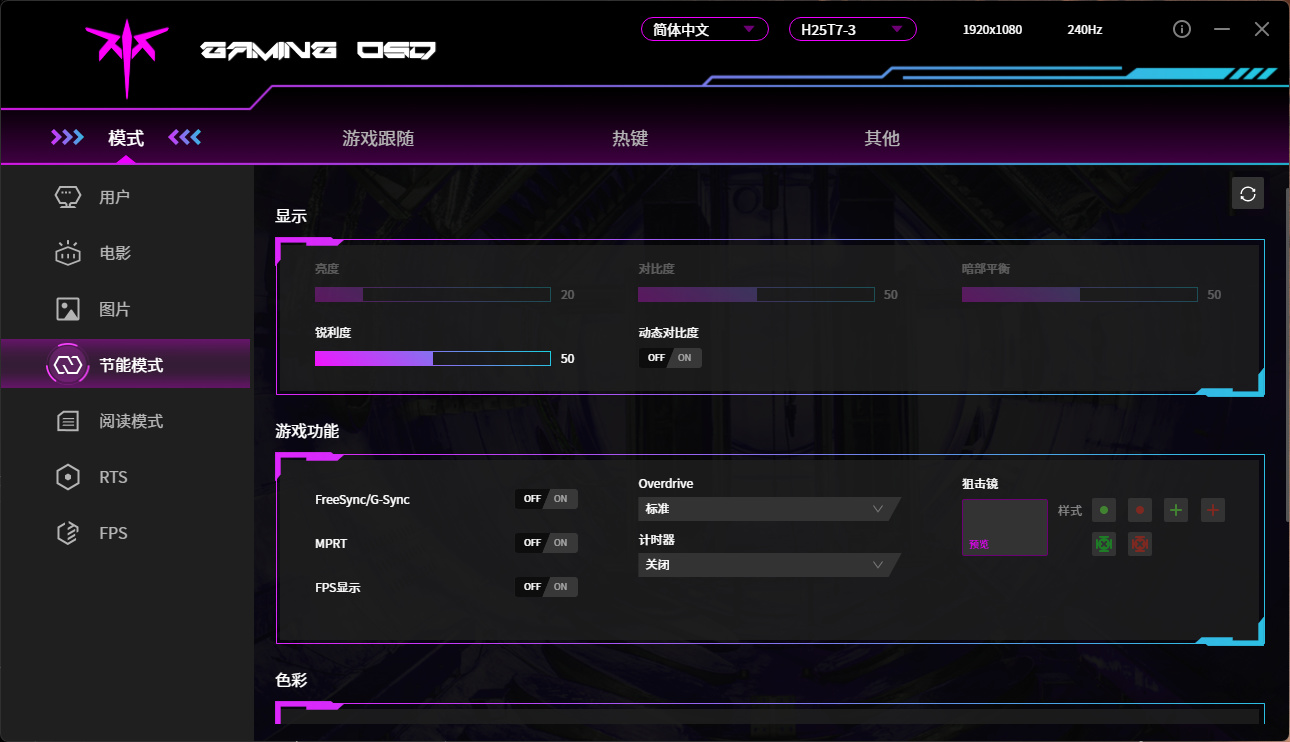Open the H25T7-3 monitor model dropdown
Viewport: 1290px width, 742px height.
pyautogui.click(x=853, y=29)
